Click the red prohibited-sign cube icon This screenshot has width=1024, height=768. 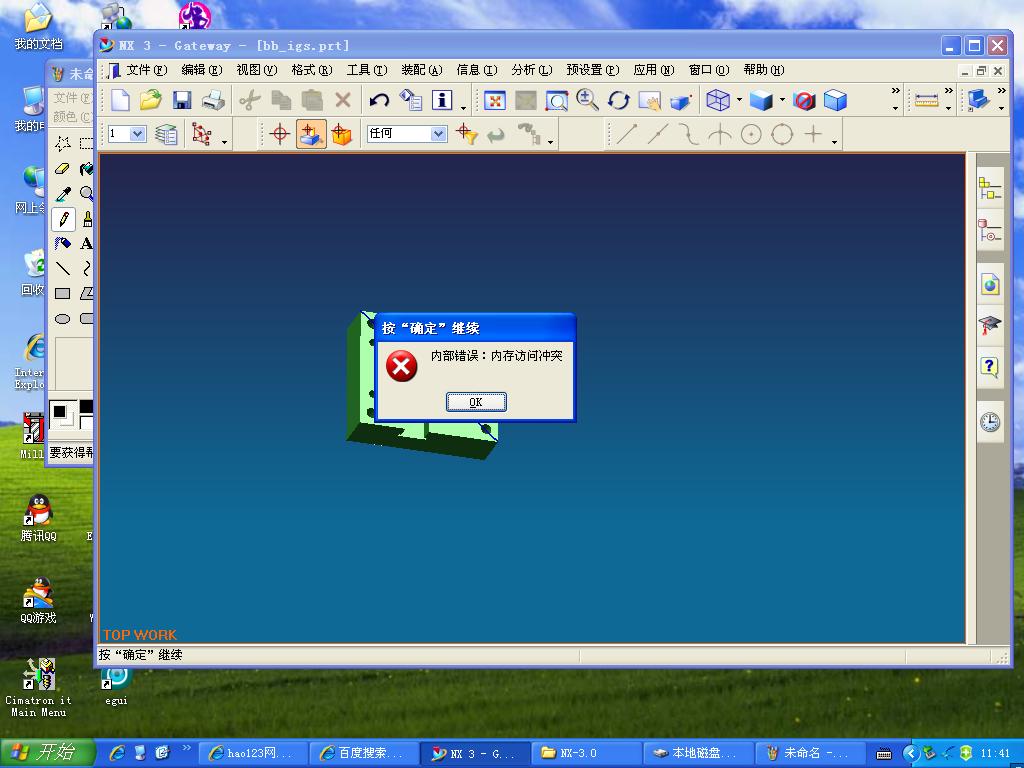coord(804,100)
